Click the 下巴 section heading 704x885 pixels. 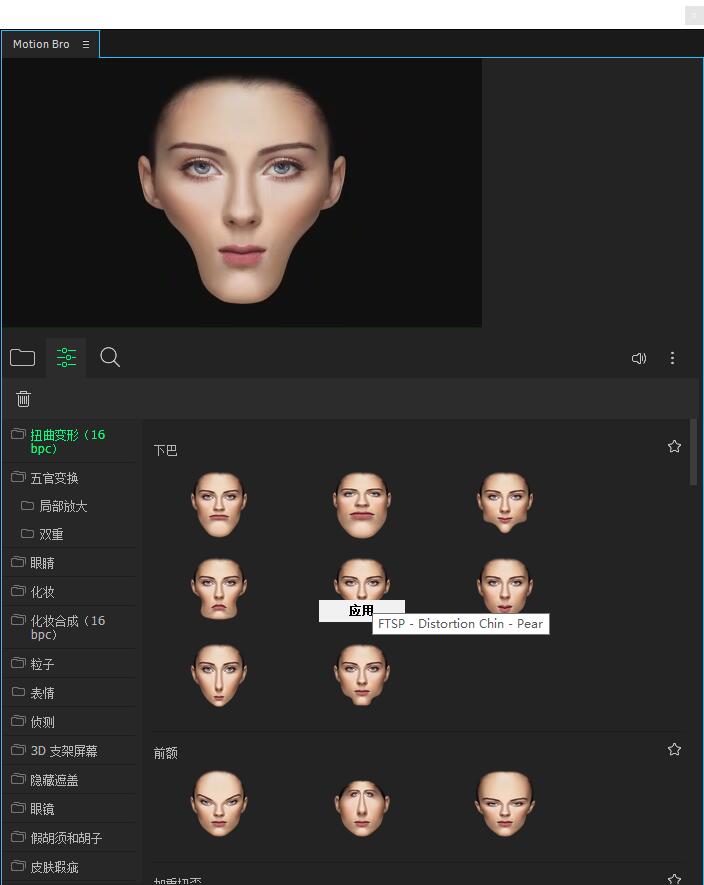pos(165,450)
